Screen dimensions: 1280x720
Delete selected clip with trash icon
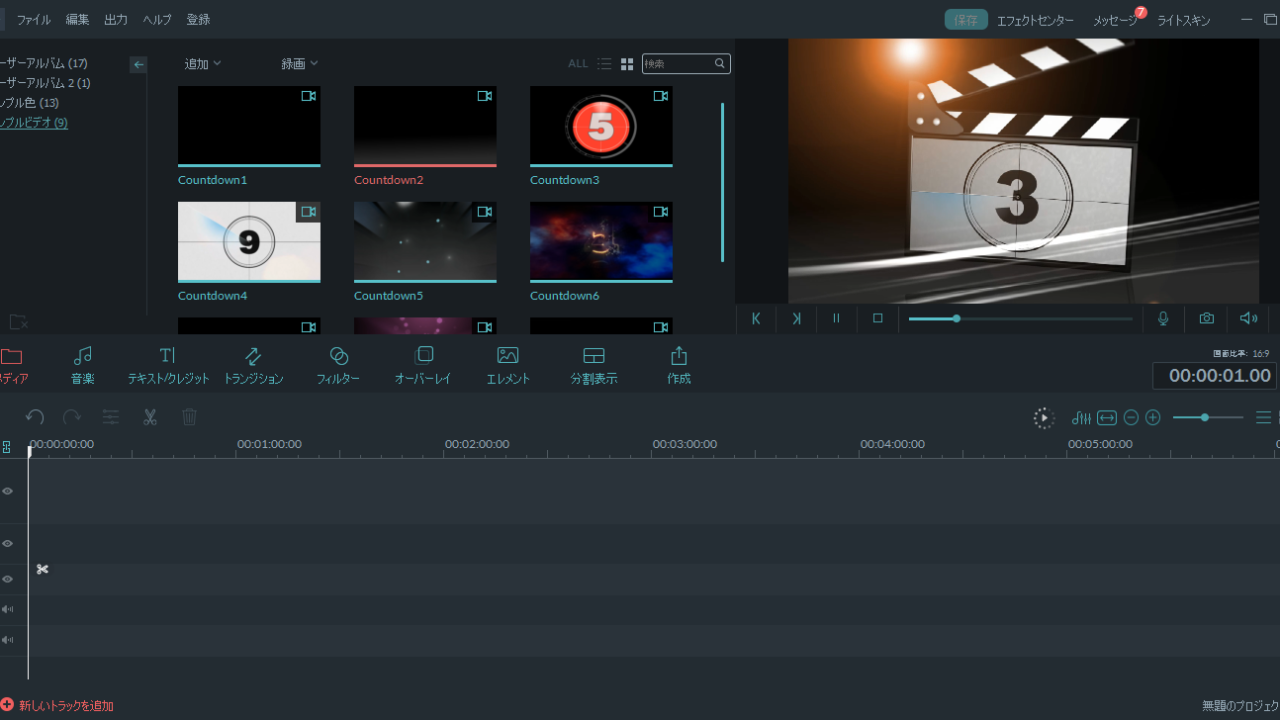[189, 417]
